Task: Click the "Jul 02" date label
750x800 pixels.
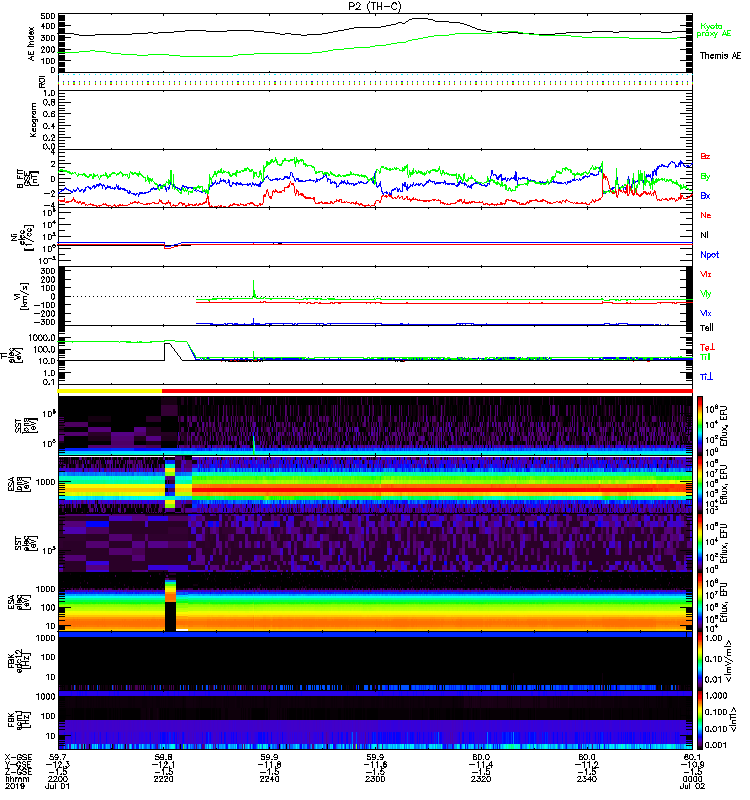Action: click(x=692, y=786)
